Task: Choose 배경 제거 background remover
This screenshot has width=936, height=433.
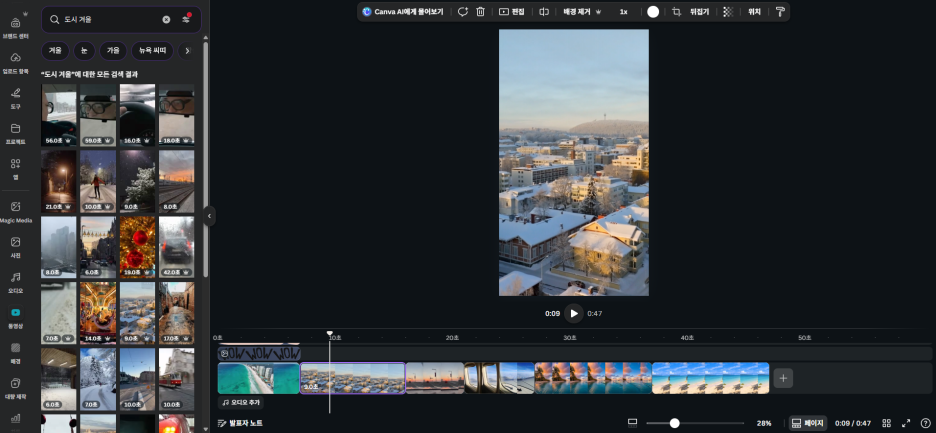Action: [582, 11]
